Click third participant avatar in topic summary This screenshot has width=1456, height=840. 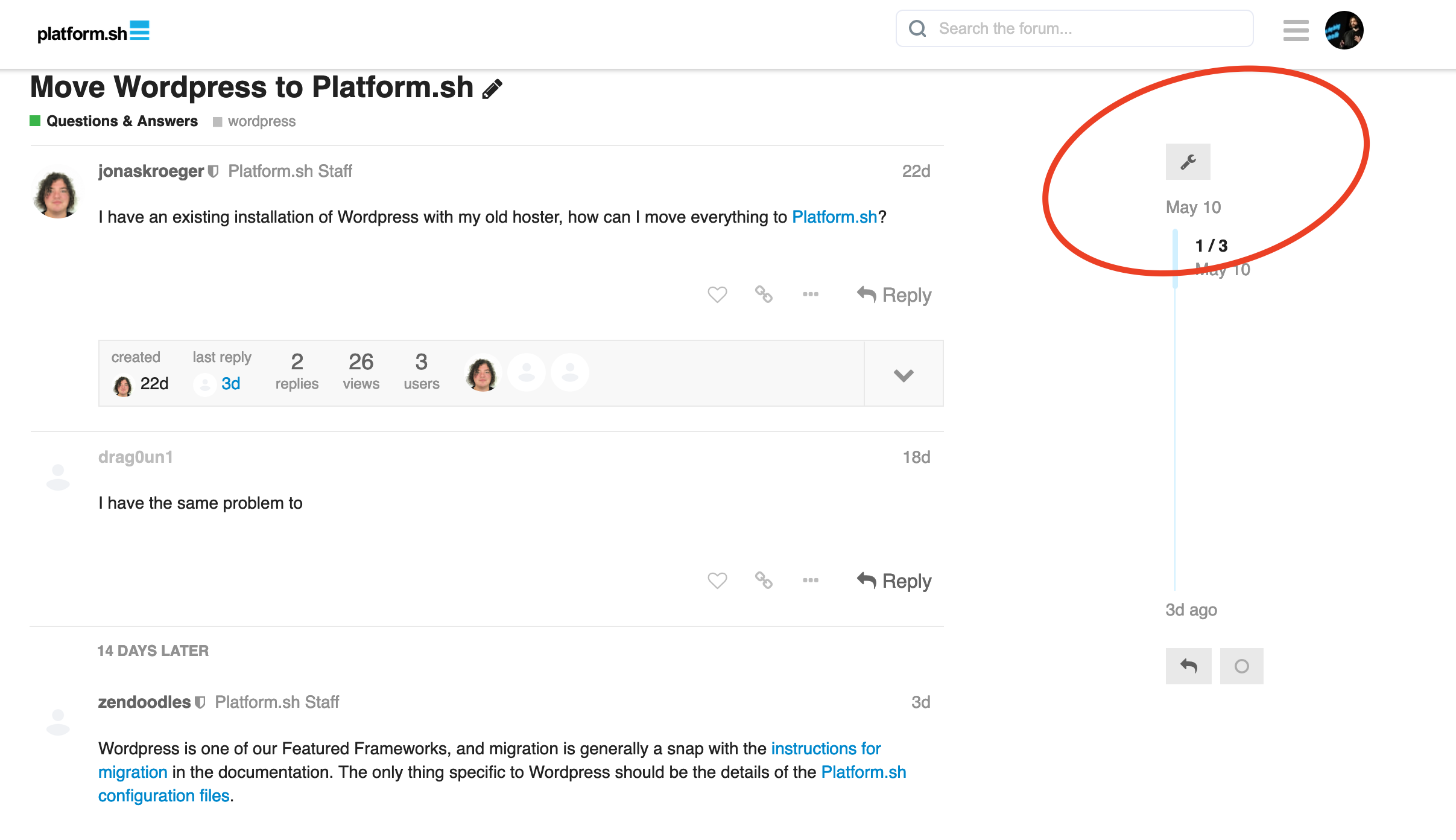coord(570,373)
